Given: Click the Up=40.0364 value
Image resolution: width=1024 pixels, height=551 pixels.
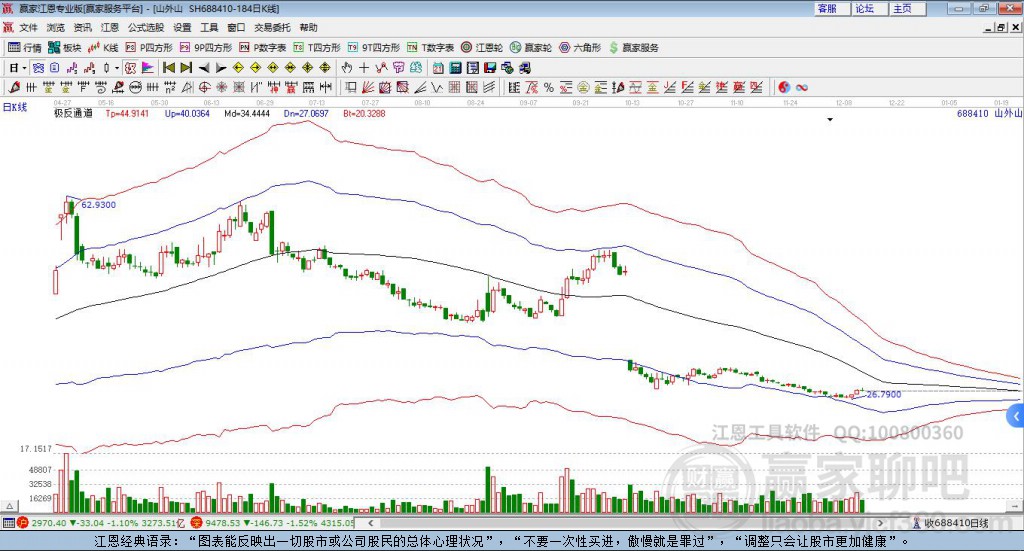Looking at the screenshot, I should pos(187,113).
